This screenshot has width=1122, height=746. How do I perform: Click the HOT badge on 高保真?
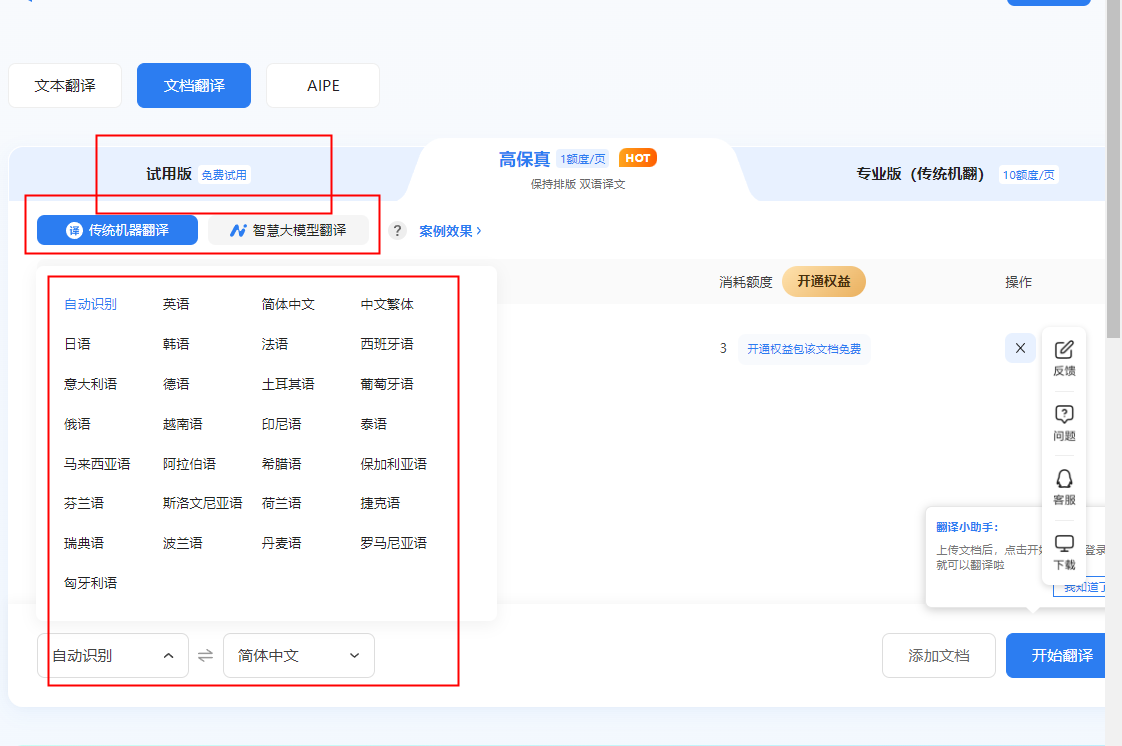point(637,157)
